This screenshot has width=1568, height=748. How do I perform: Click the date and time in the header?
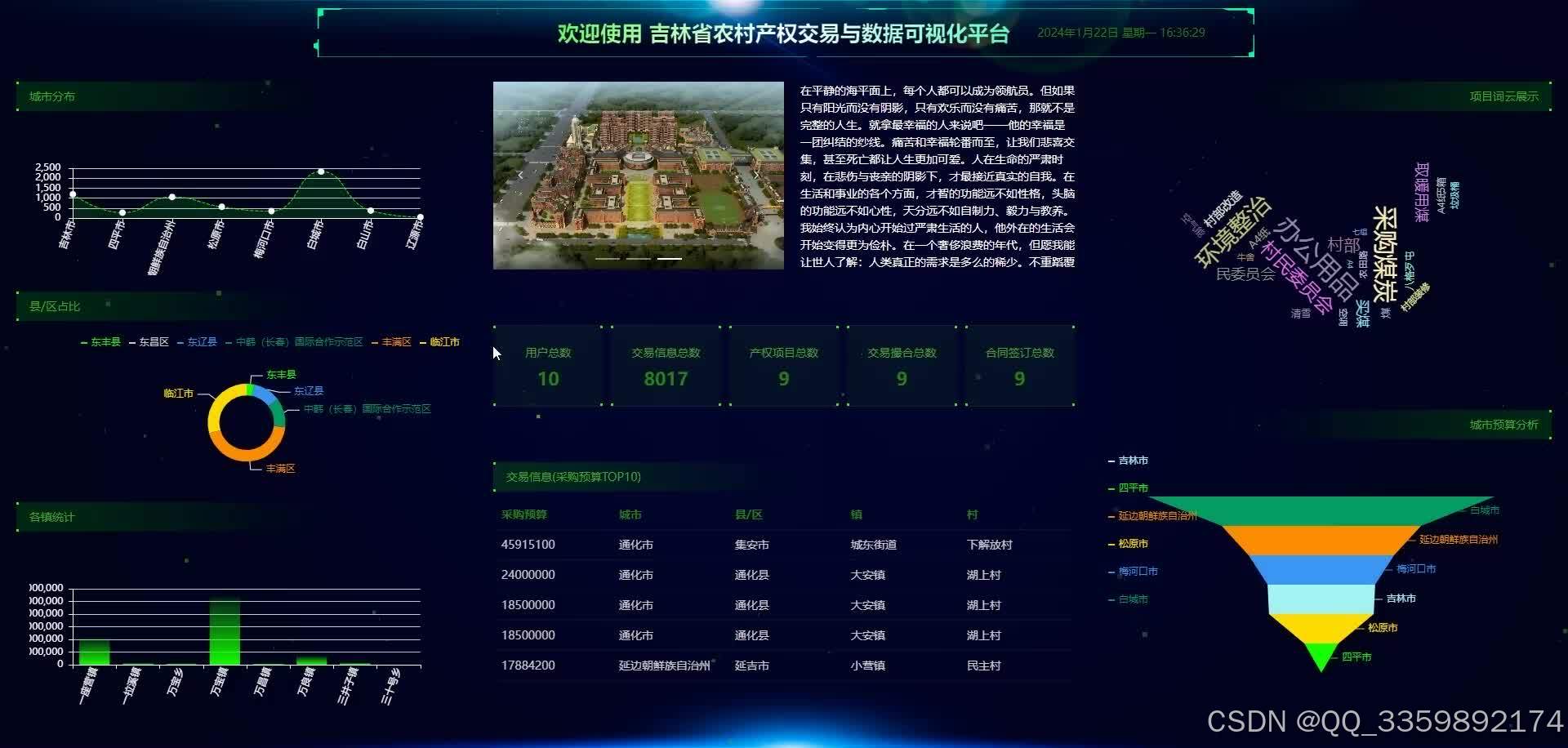pyautogui.click(x=1121, y=33)
